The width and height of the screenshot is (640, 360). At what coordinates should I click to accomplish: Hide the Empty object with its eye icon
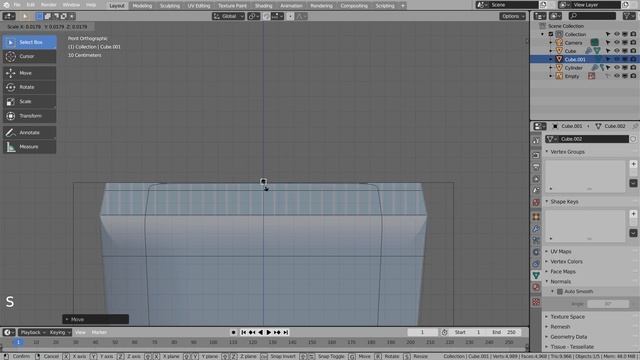(617, 76)
